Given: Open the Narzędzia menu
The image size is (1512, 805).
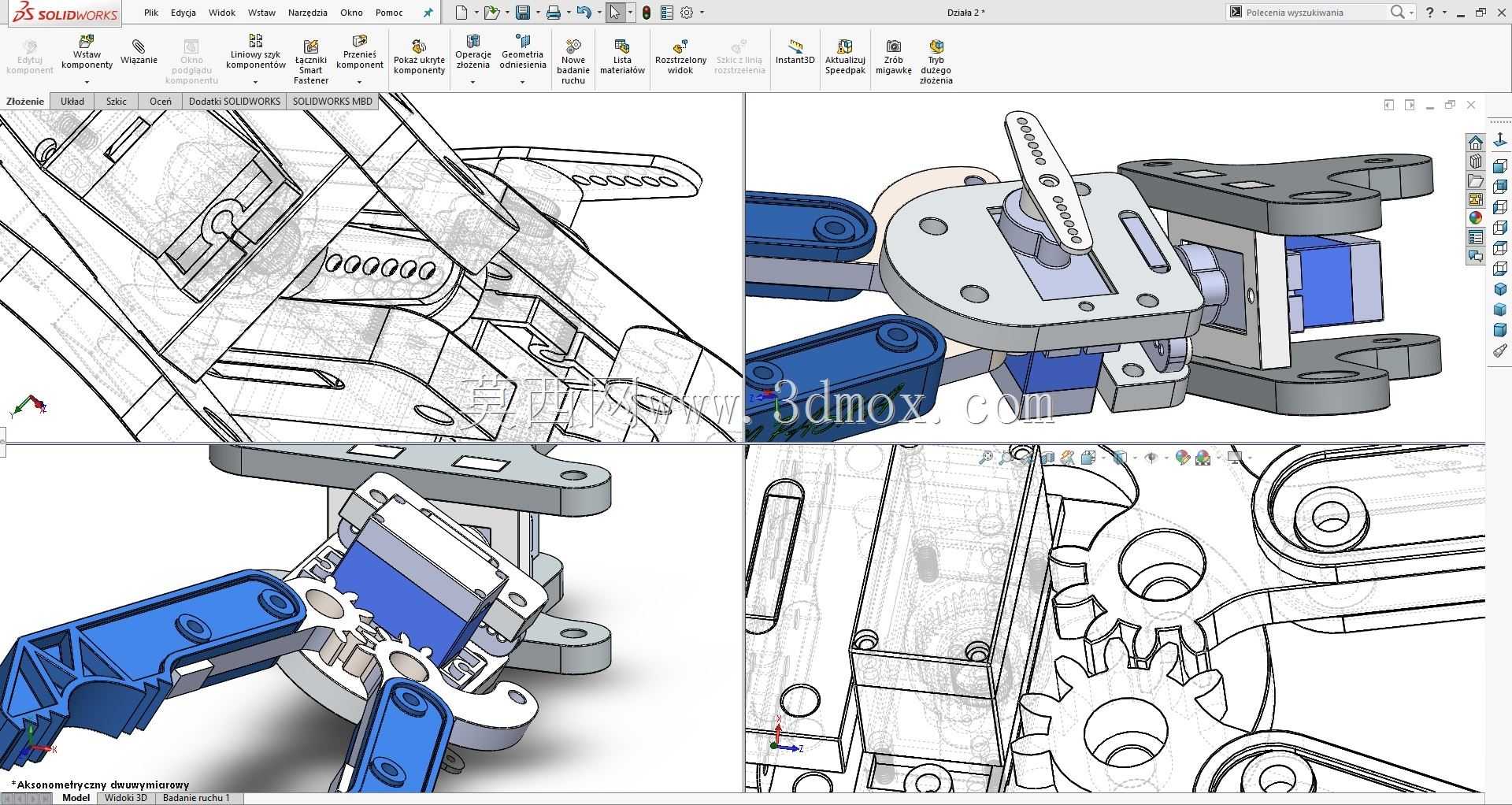Looking at the screenshot, I should pos(308,13).
